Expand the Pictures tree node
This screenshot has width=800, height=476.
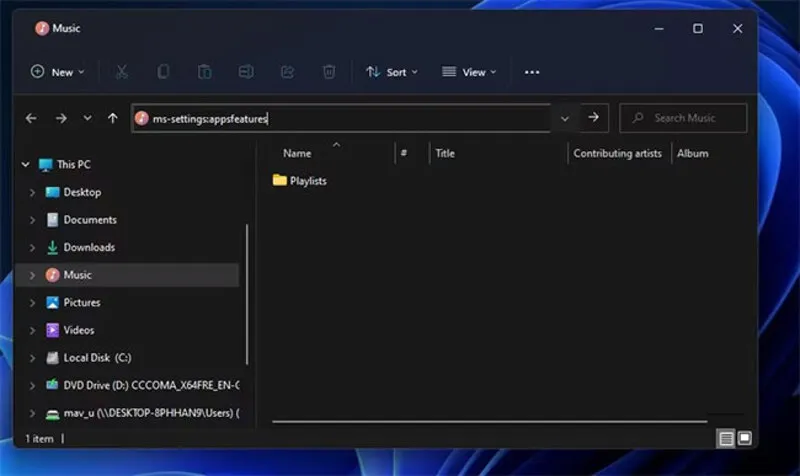coord(32,303)
